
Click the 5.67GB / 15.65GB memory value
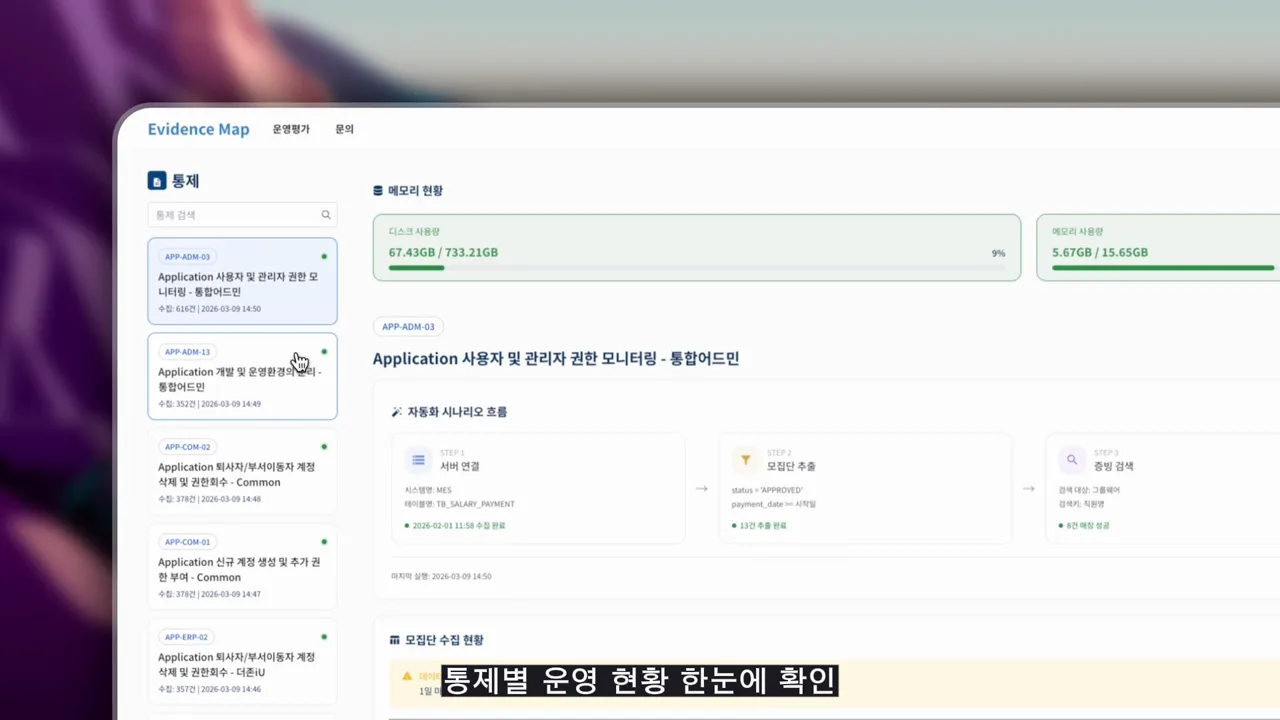coord(1100,252)
